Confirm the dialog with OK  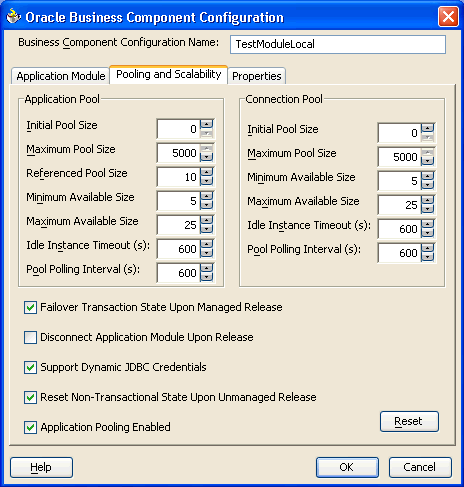click(347, 467)
